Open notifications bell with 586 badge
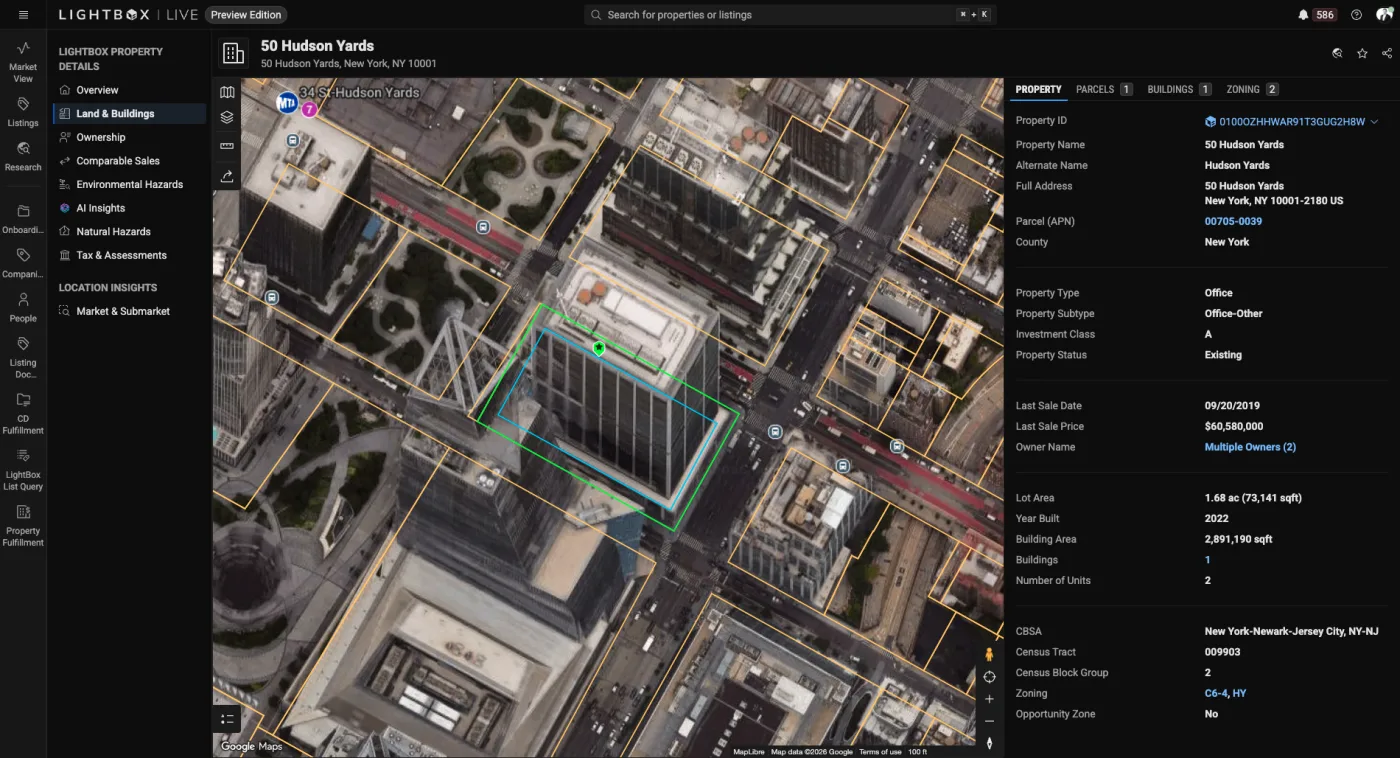The height and width of the screenshot is (758, 1400). coord(1317,15)
